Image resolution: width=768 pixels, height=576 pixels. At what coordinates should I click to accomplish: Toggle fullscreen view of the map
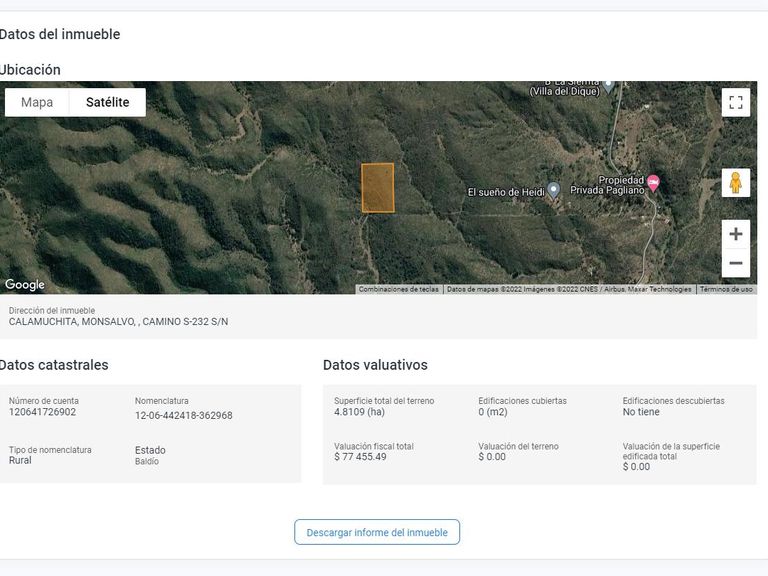[736, 102]
